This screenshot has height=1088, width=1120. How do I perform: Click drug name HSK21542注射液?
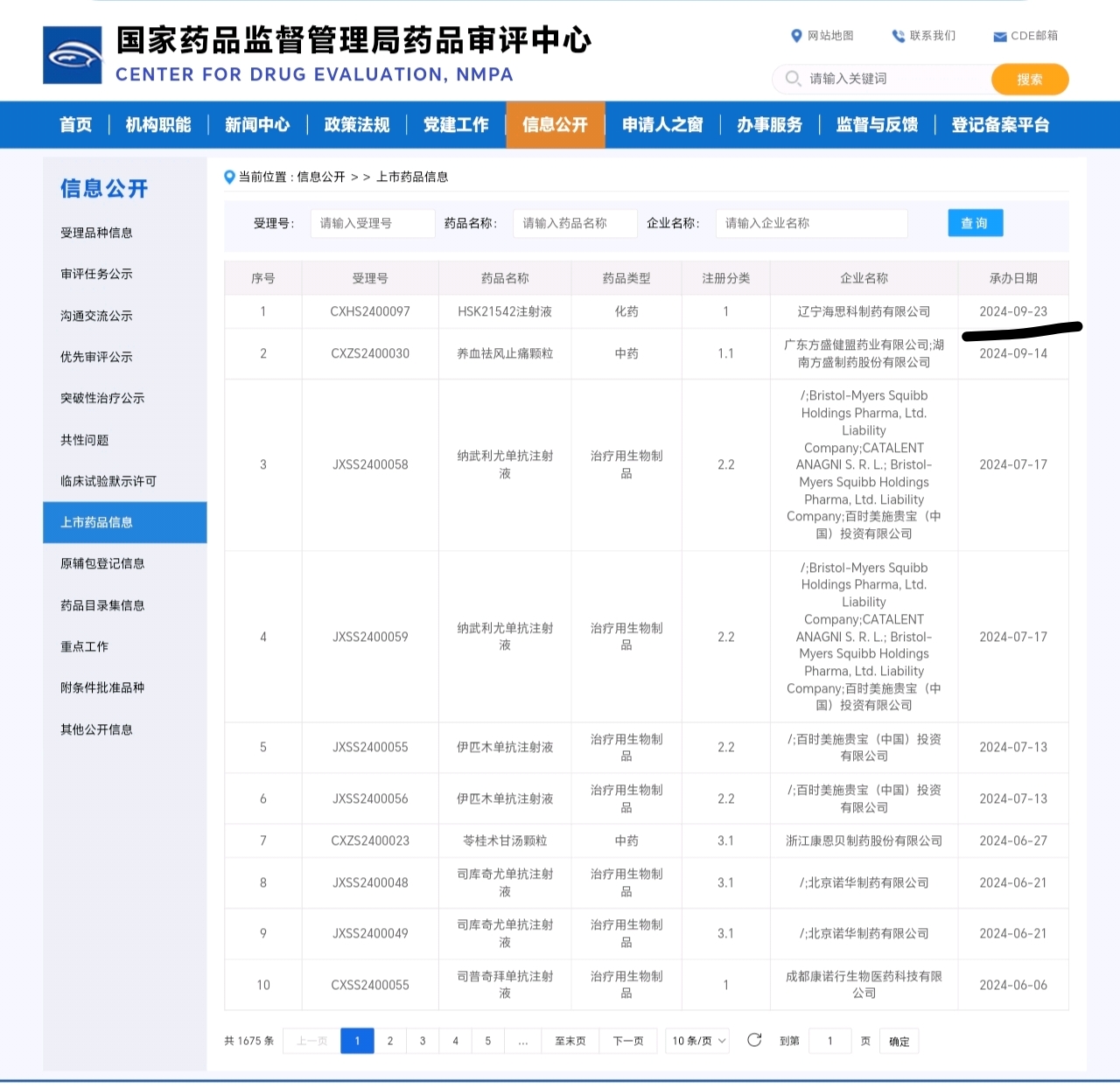505,311
